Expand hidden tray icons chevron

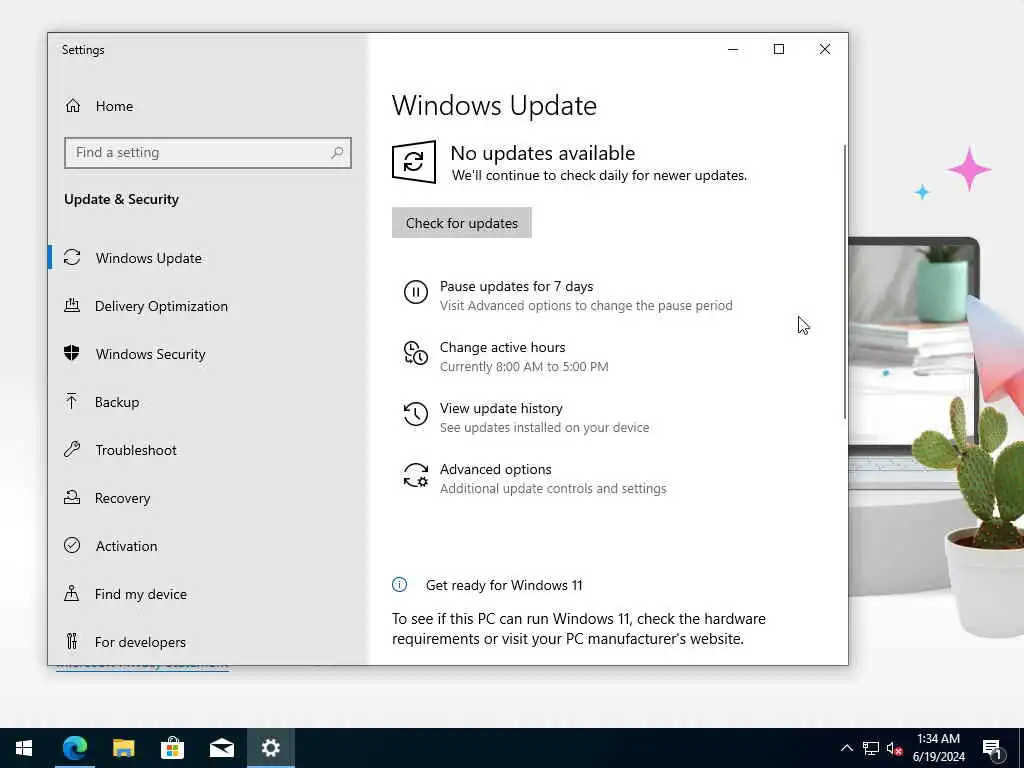[846, 748]
